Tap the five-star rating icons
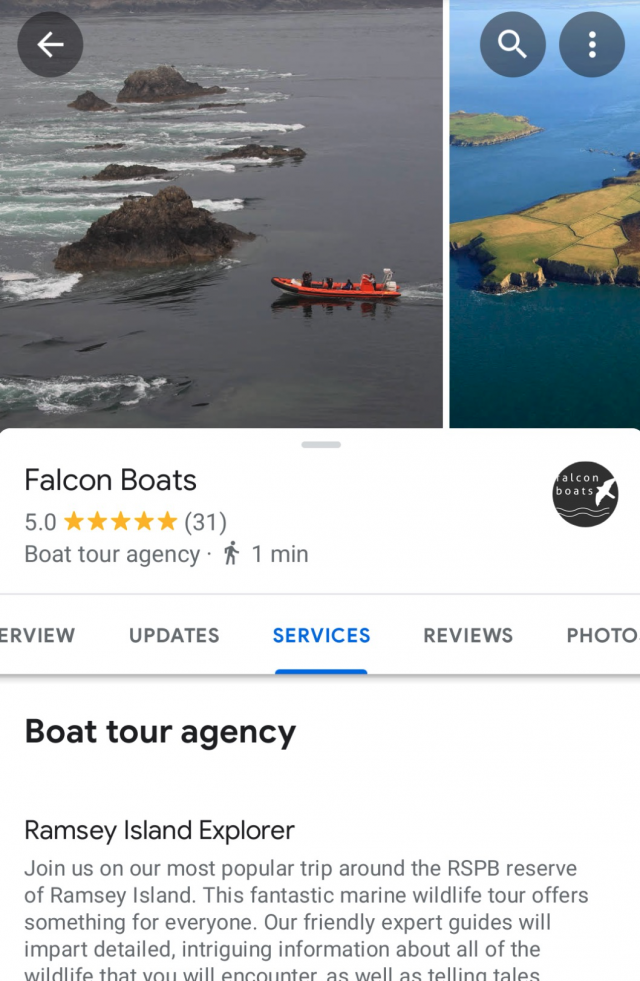Screen dimensions: 640x981 pyautogui.click(x=120, y=522)
